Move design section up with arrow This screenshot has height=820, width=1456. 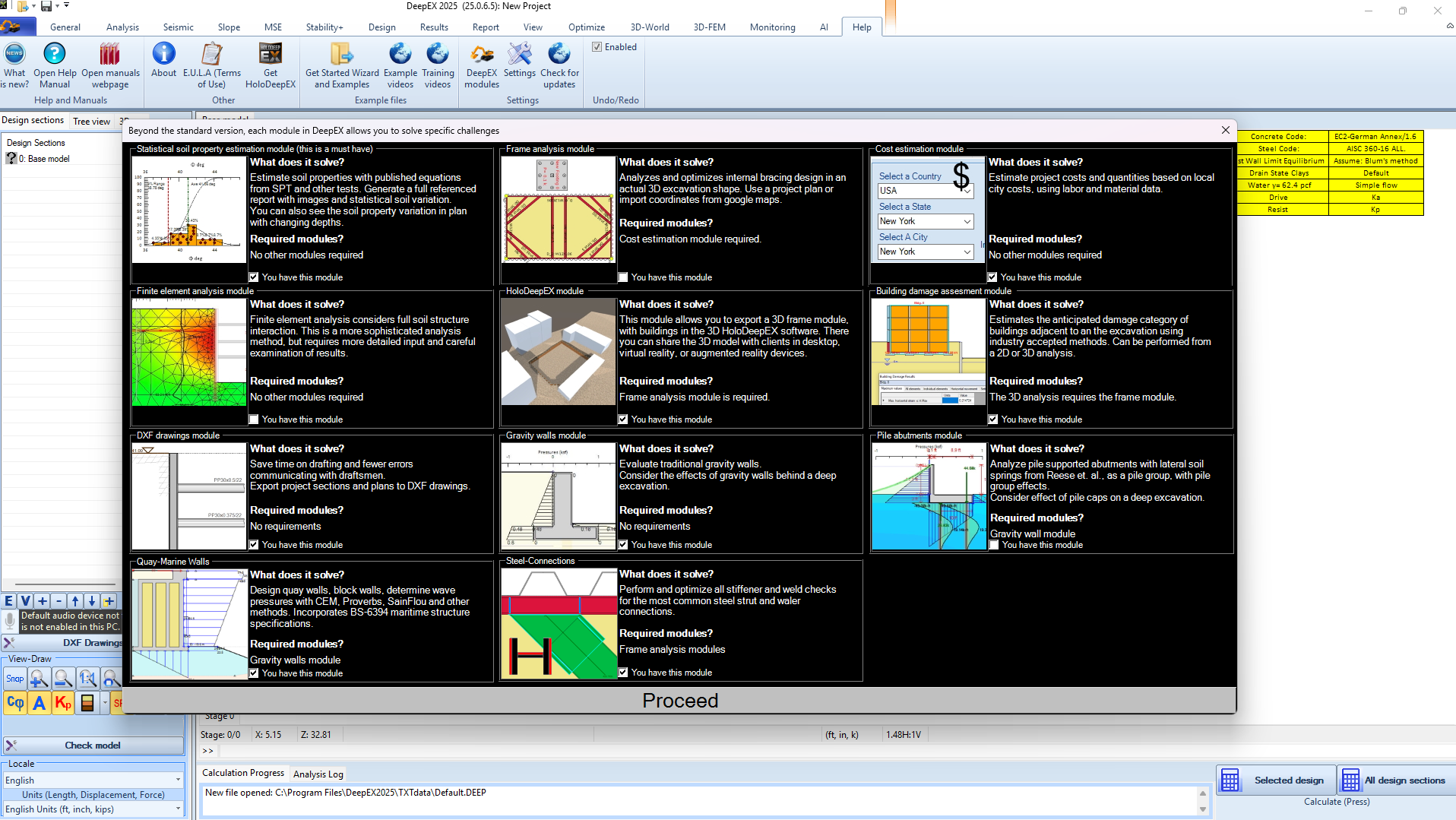click(75, 600)
